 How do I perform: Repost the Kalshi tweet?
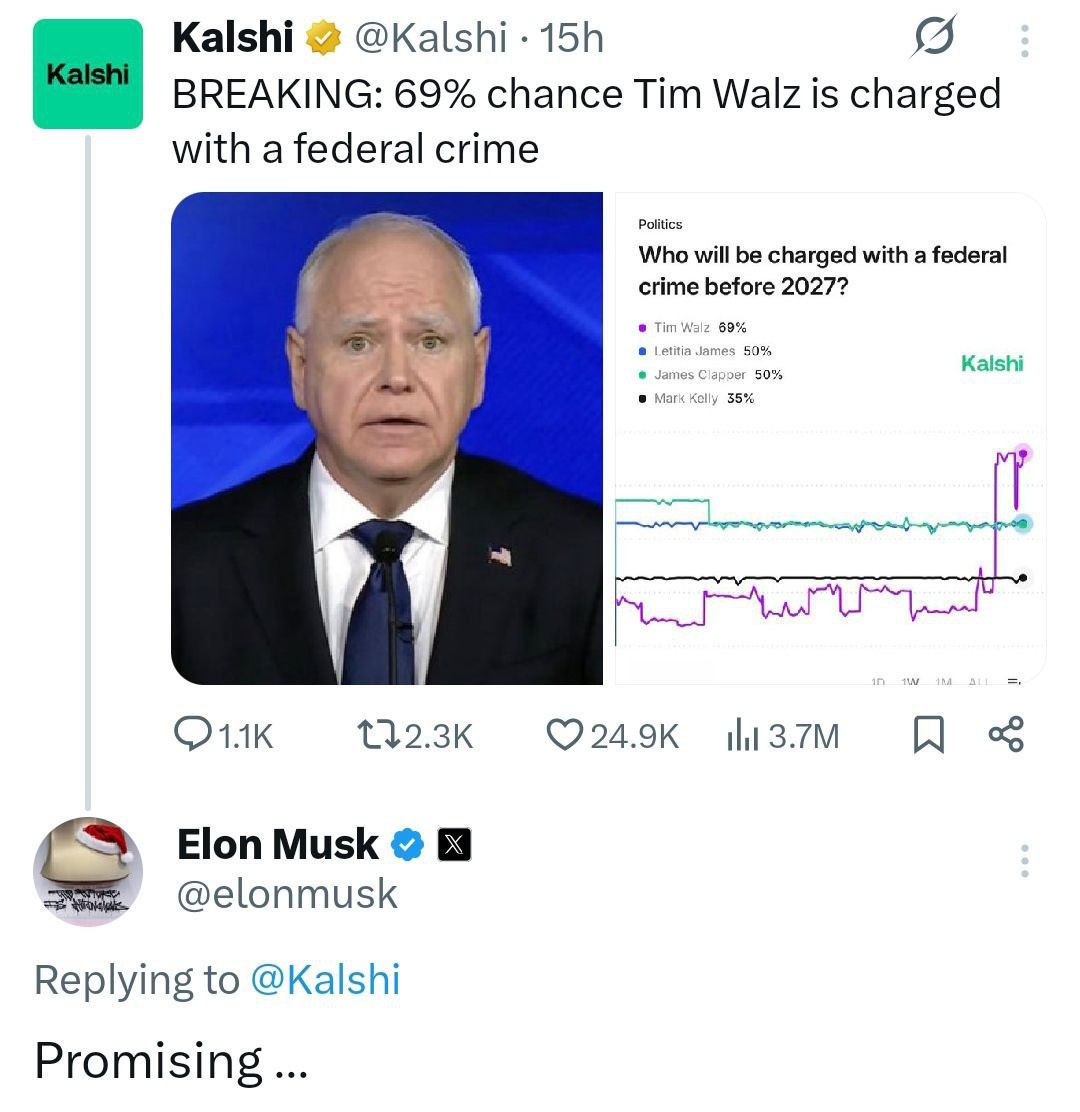(378, 735)
